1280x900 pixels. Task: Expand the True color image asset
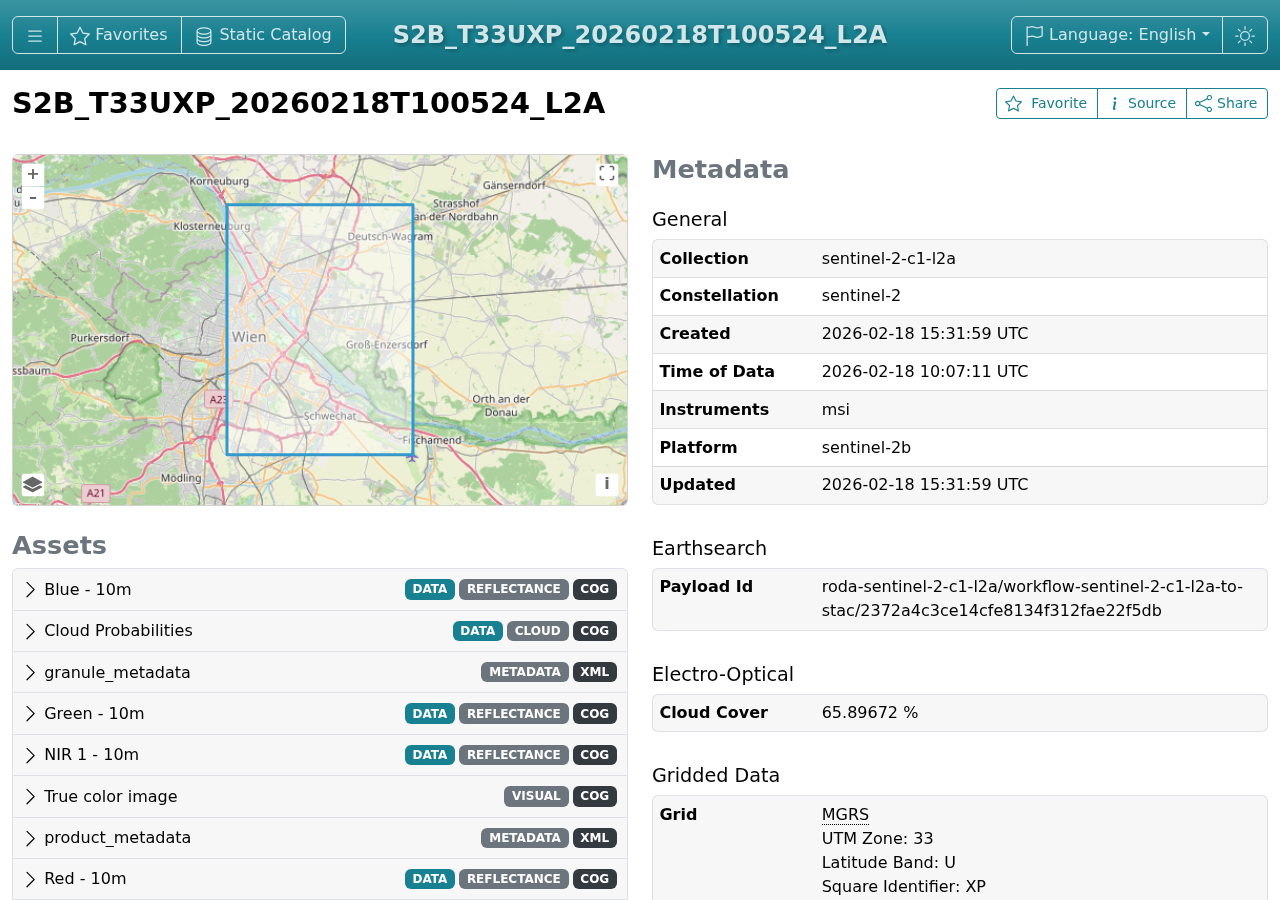click(320, 797)
